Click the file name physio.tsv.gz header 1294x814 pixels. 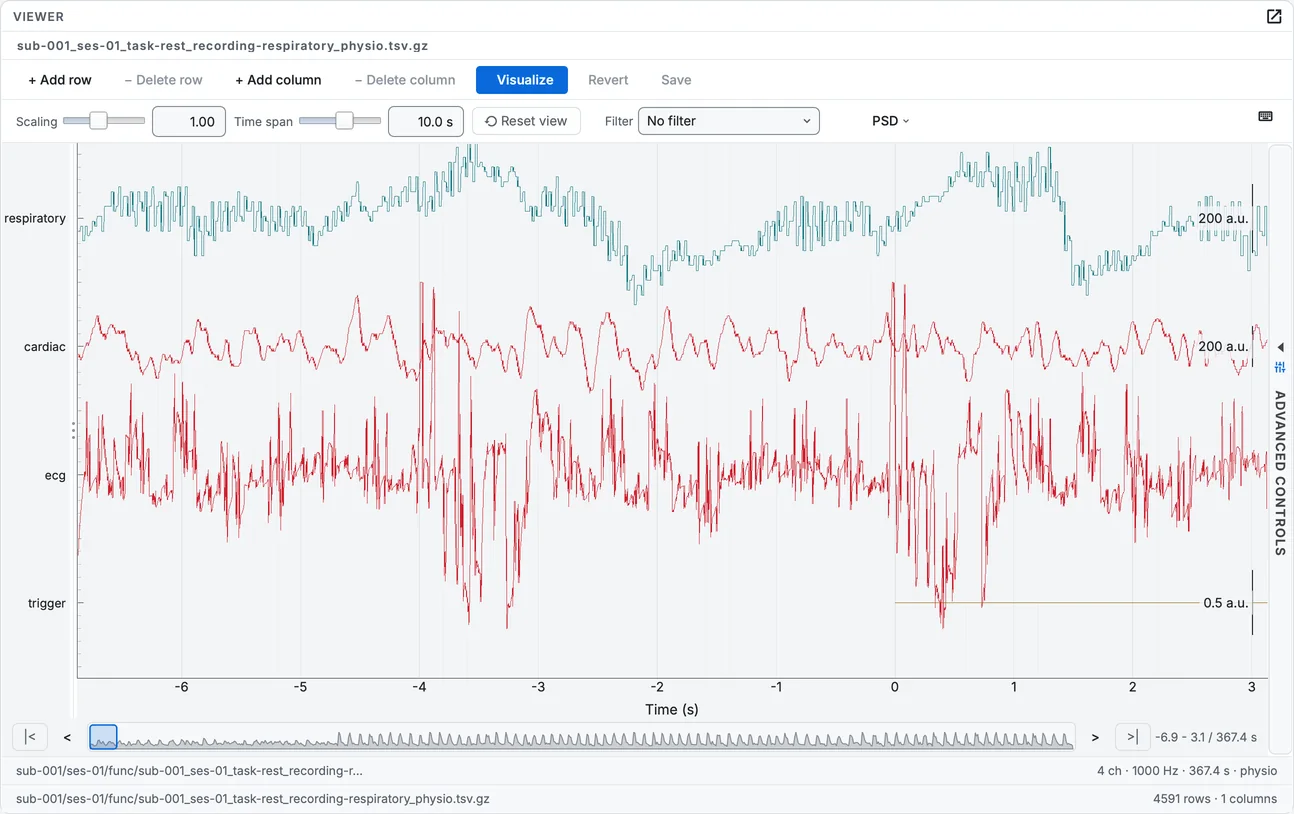click(222, 46)
